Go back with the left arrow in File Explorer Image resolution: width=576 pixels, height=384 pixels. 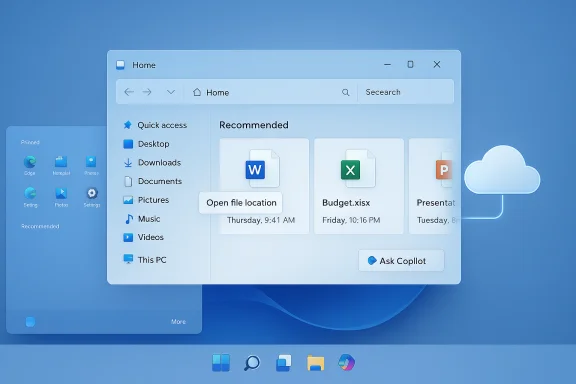click(x=129, y=92)
